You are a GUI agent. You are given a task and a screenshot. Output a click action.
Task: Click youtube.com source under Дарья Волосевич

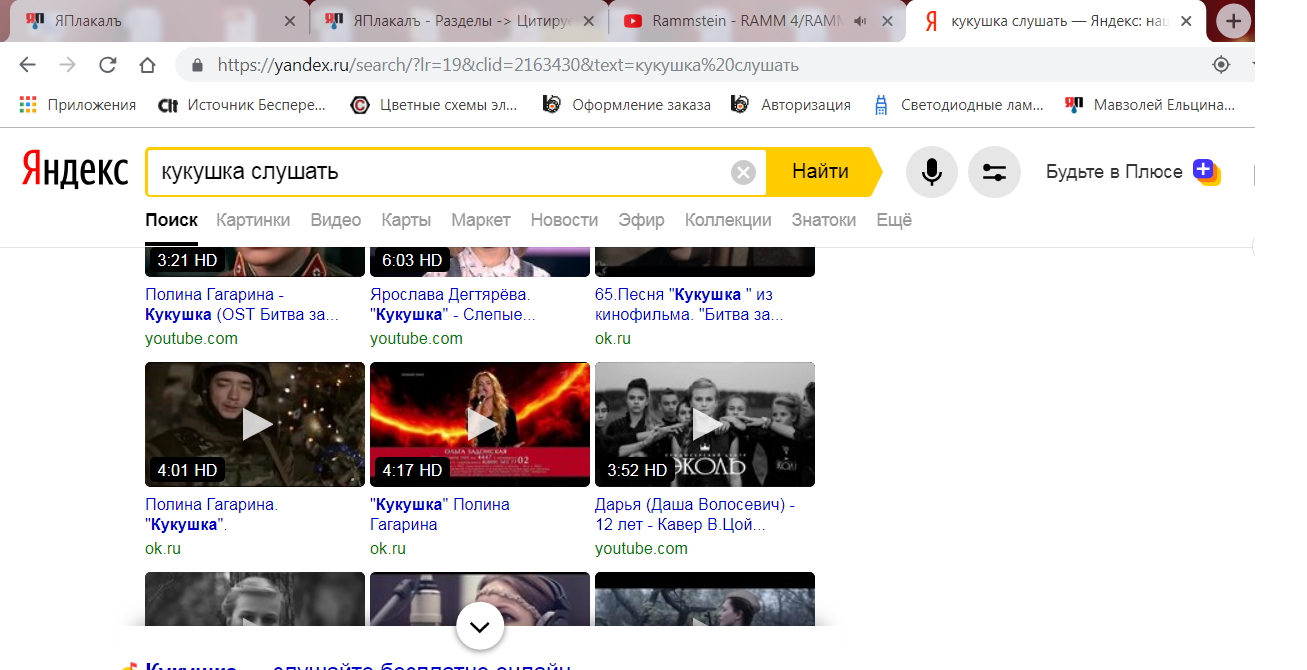[641, 548]
